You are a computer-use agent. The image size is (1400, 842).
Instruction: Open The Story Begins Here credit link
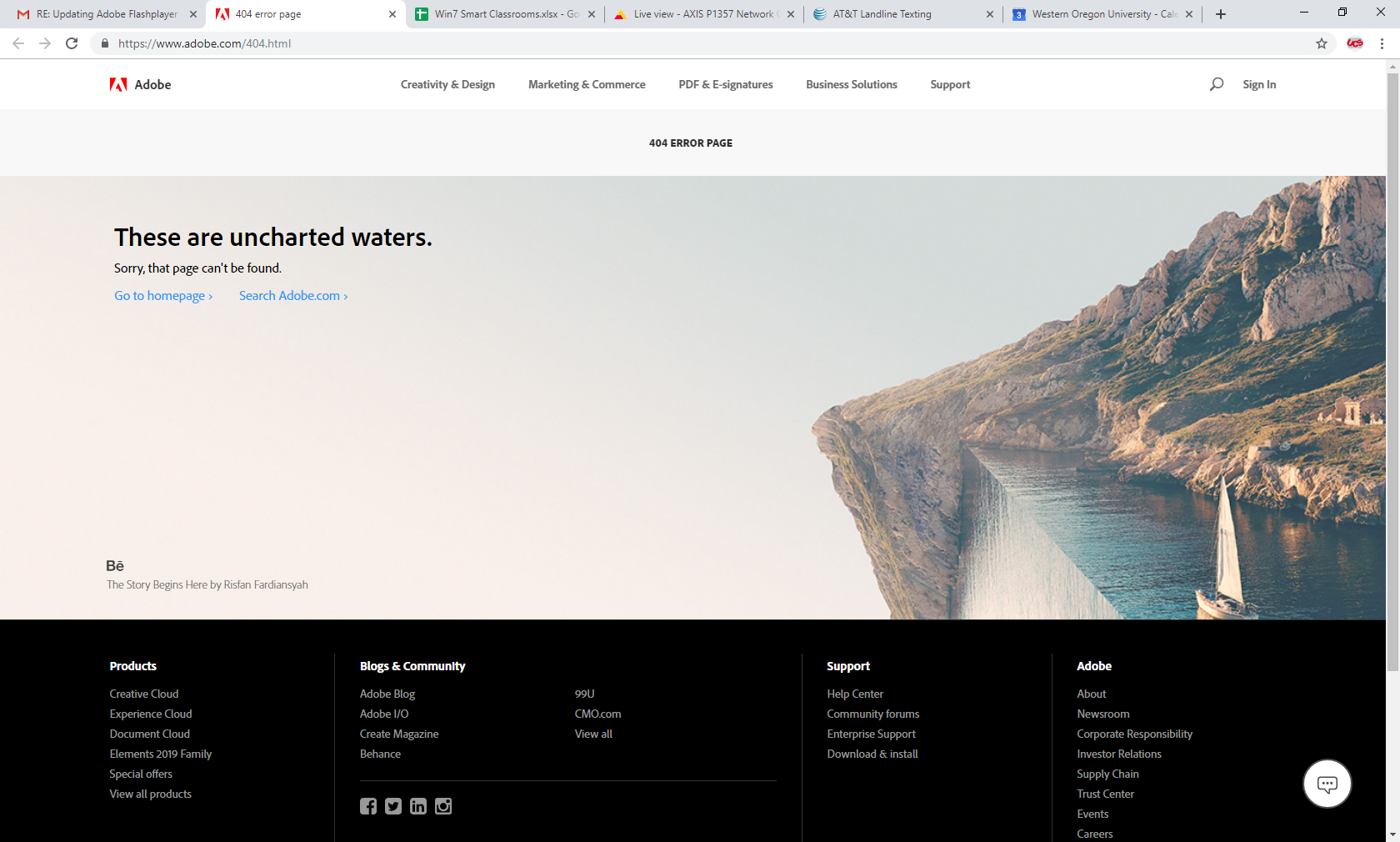click(207, 584)
